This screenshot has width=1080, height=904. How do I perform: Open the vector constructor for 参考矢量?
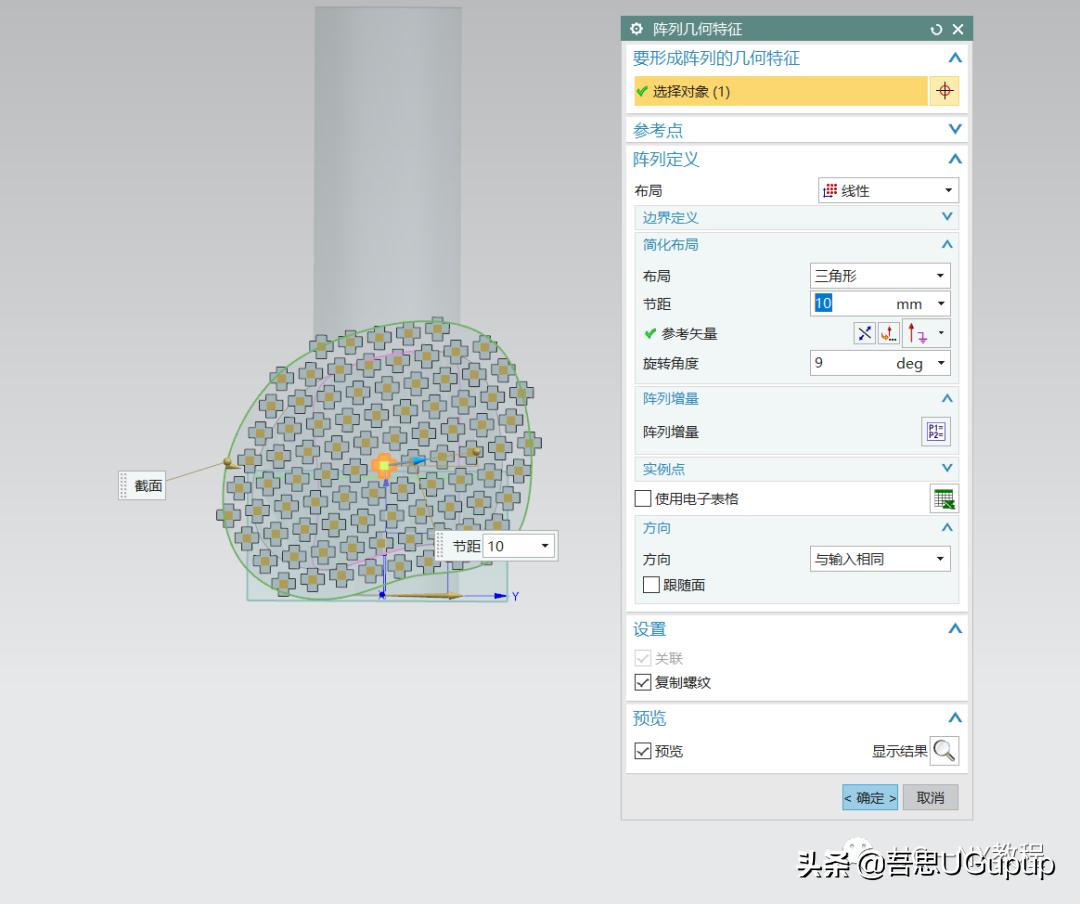pyautogui.click(x=889, y=333)
